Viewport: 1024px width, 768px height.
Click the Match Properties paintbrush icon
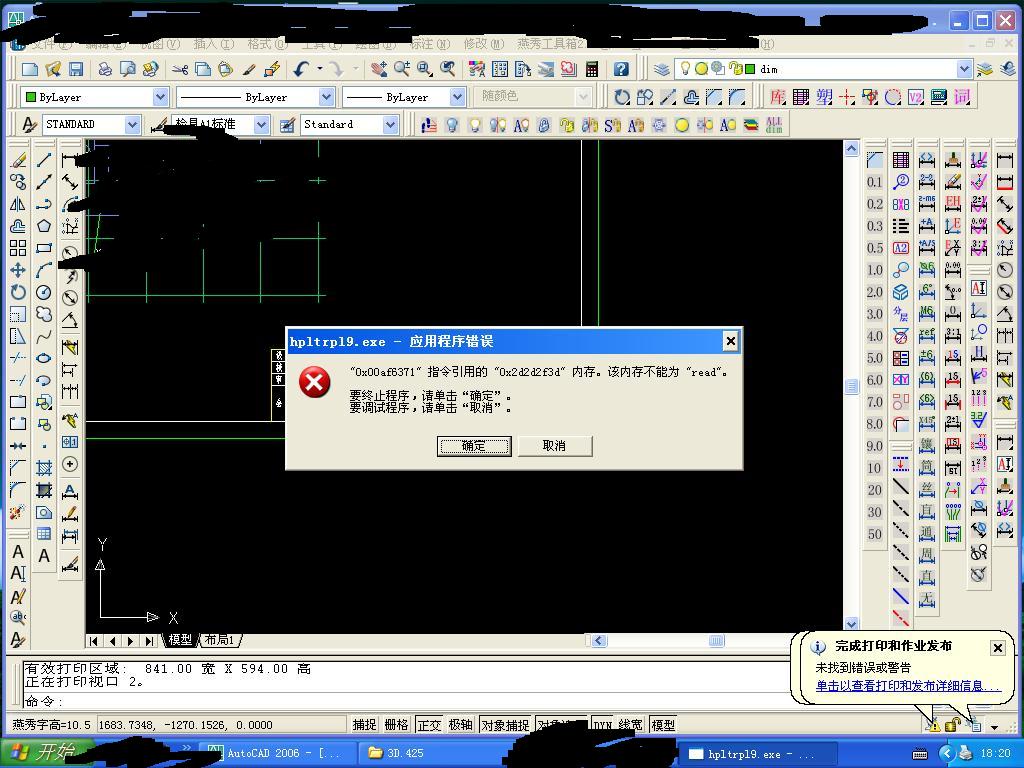249,69
